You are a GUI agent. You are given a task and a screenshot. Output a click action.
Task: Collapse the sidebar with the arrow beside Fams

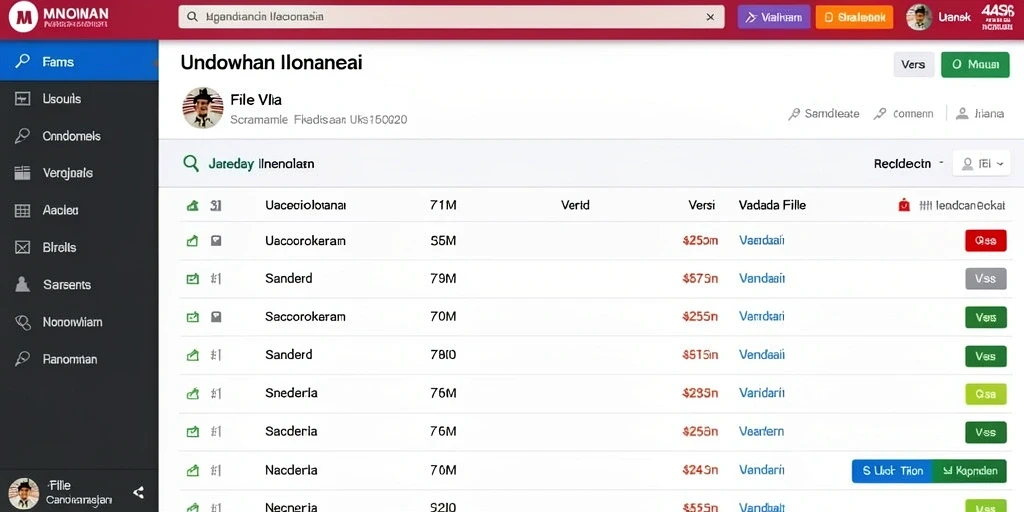click(155, 63)
